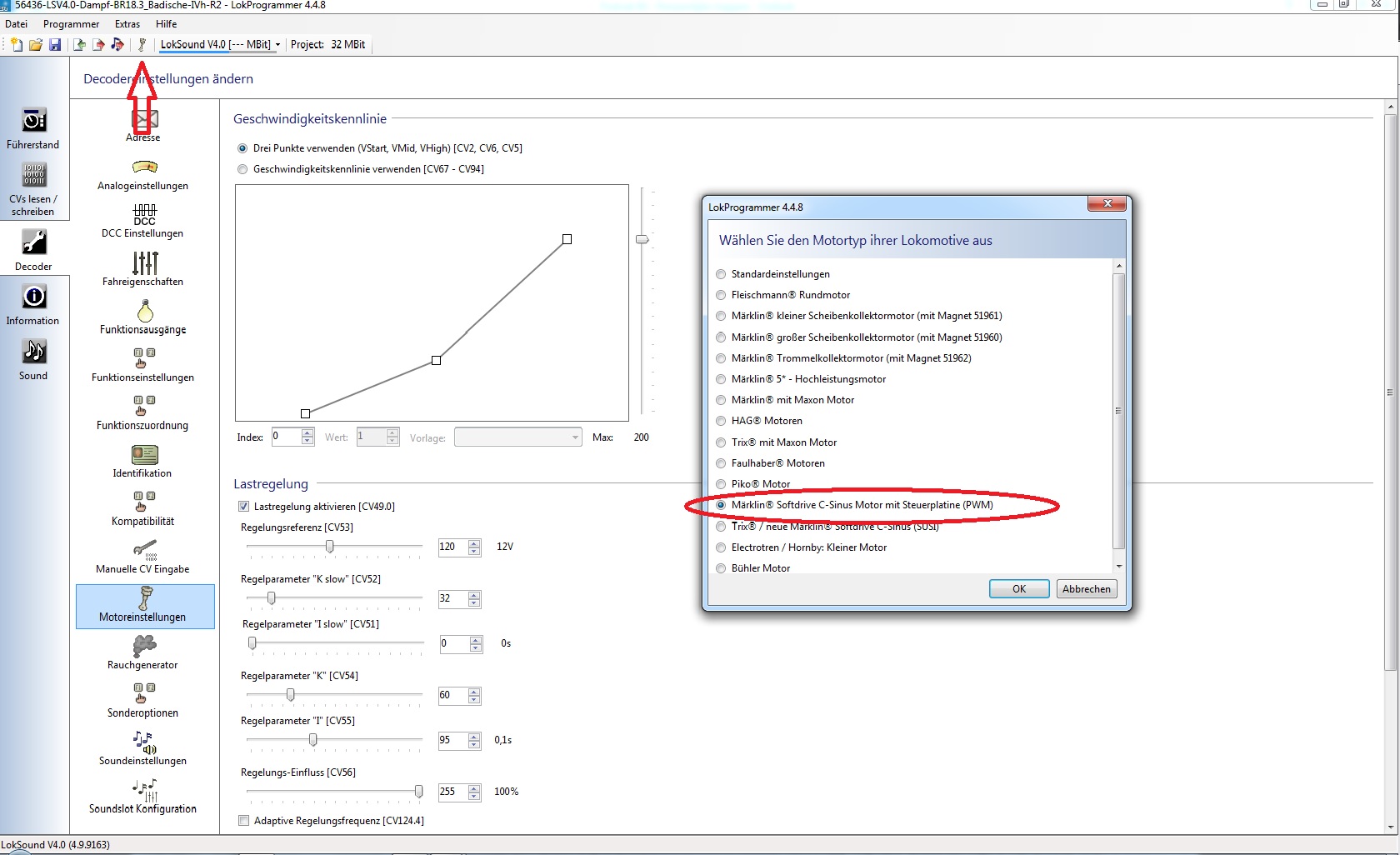
Task: Choose Bühler Motor option
Action: [721, 568]
